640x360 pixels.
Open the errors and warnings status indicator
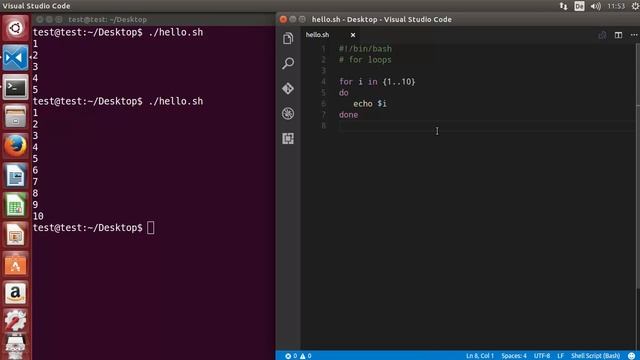click(298, 356)
